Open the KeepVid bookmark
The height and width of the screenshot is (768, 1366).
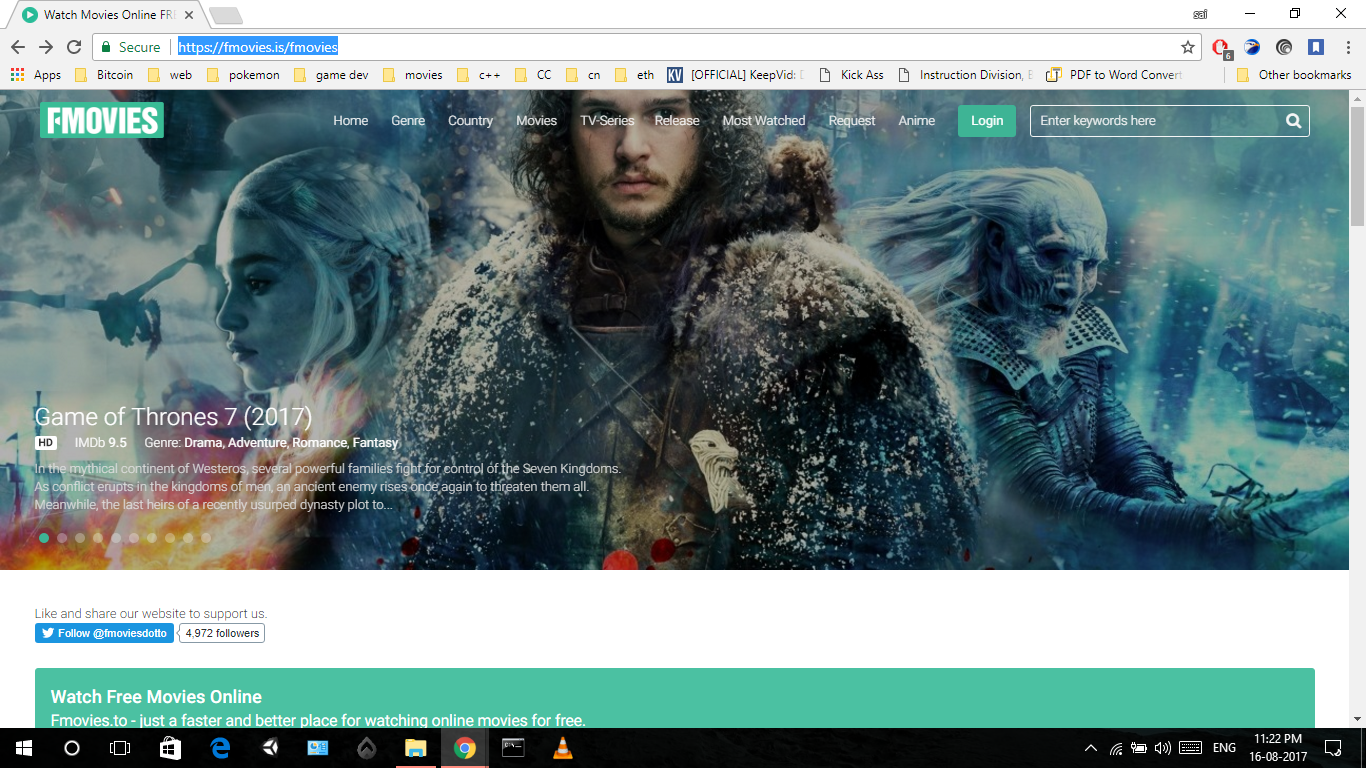tap(735, 75)
